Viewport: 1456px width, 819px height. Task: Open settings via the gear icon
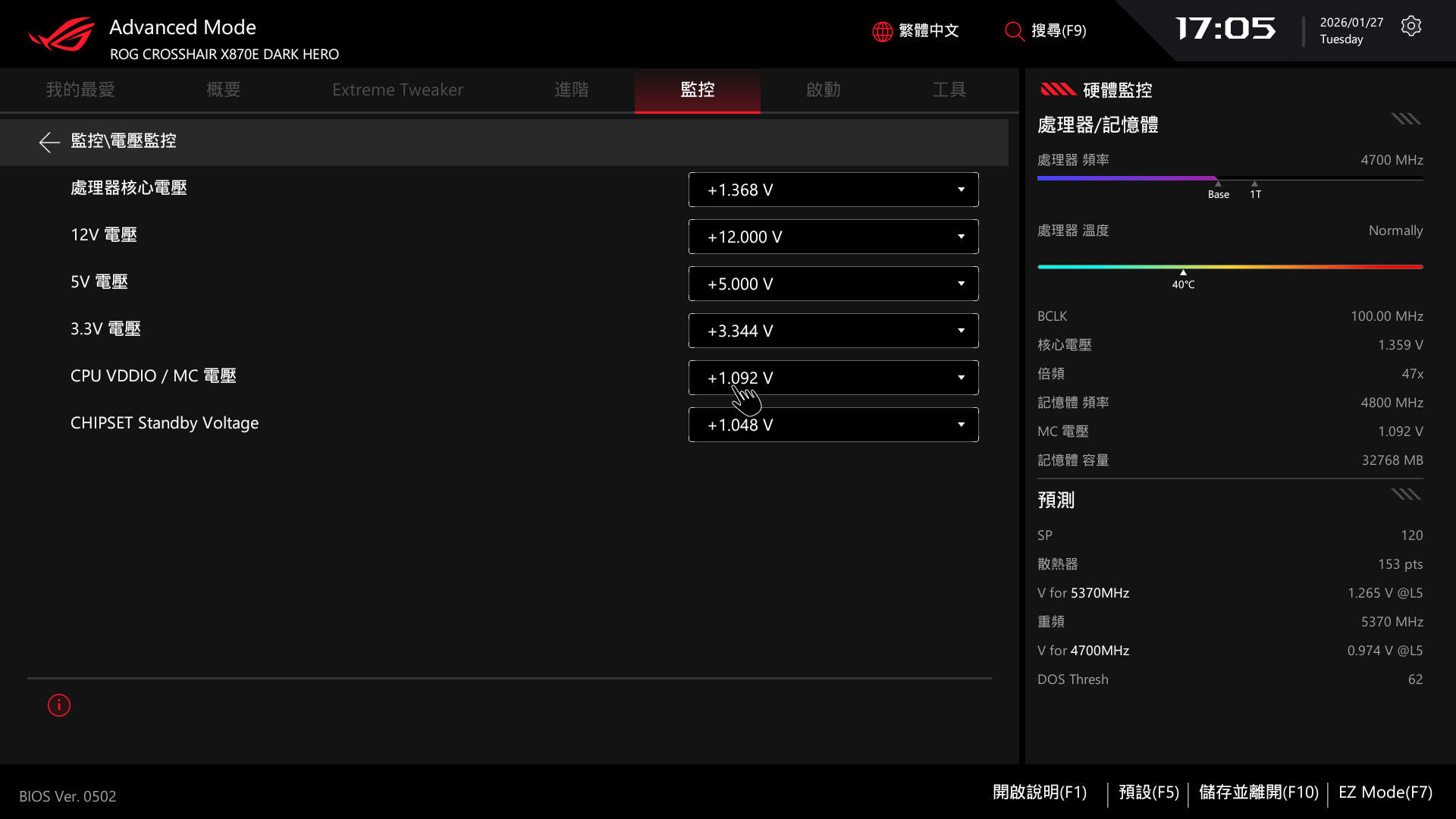click(x=1410, y=27)
